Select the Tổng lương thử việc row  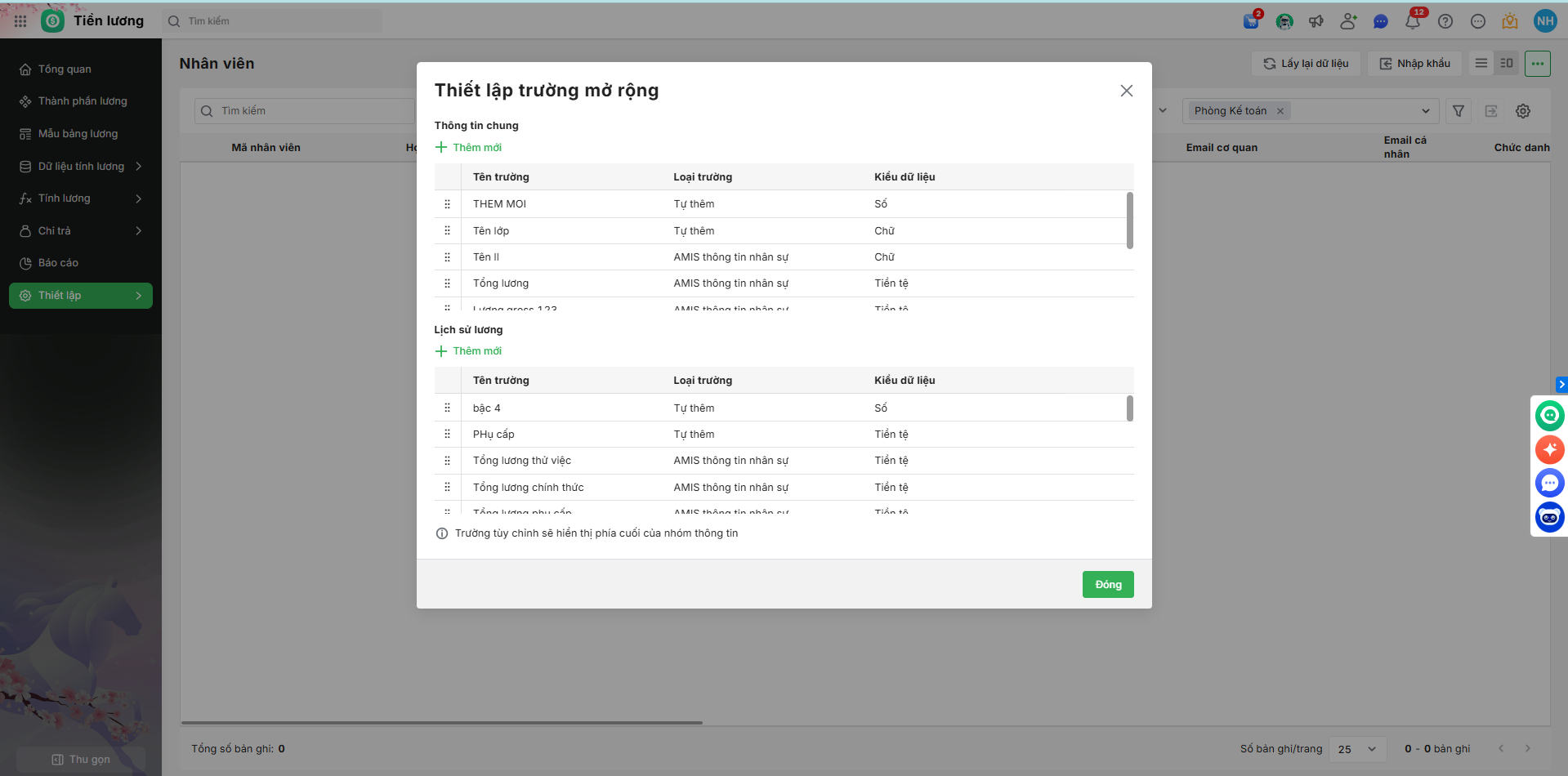click(x=521, y=461)
